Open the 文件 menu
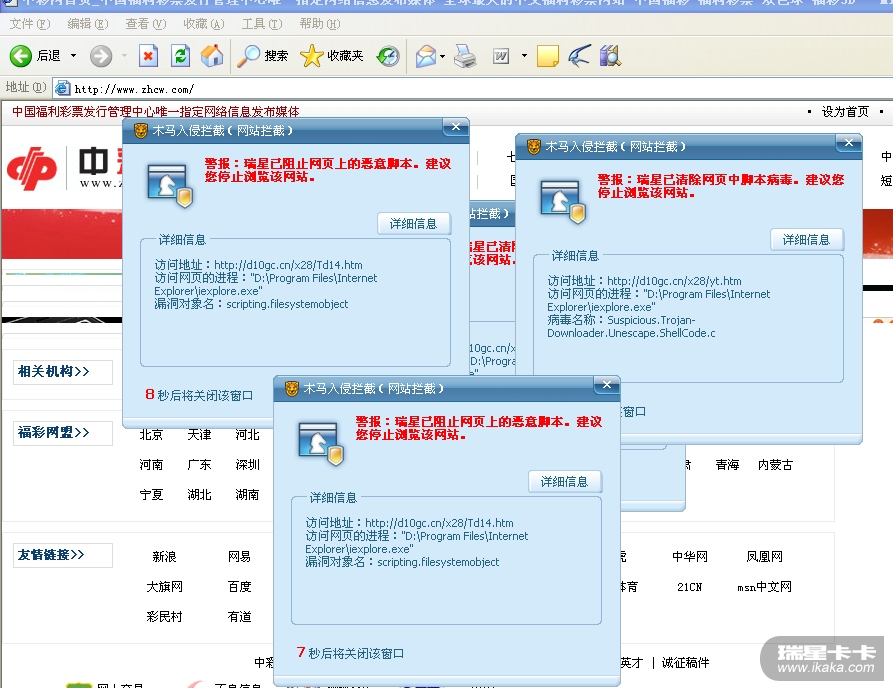The width and height of the screenshot is (893, 688). (x=30, y=24)
